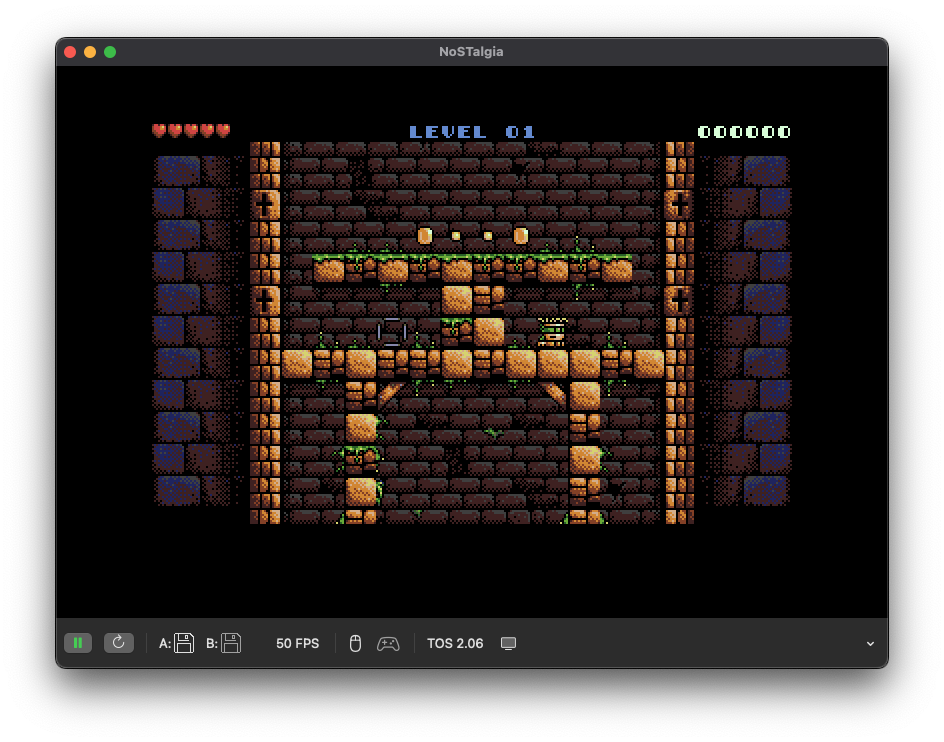
Task: Click the NoSTalgia window title bar
Action: pyautogui.click(x=471, y=52)
